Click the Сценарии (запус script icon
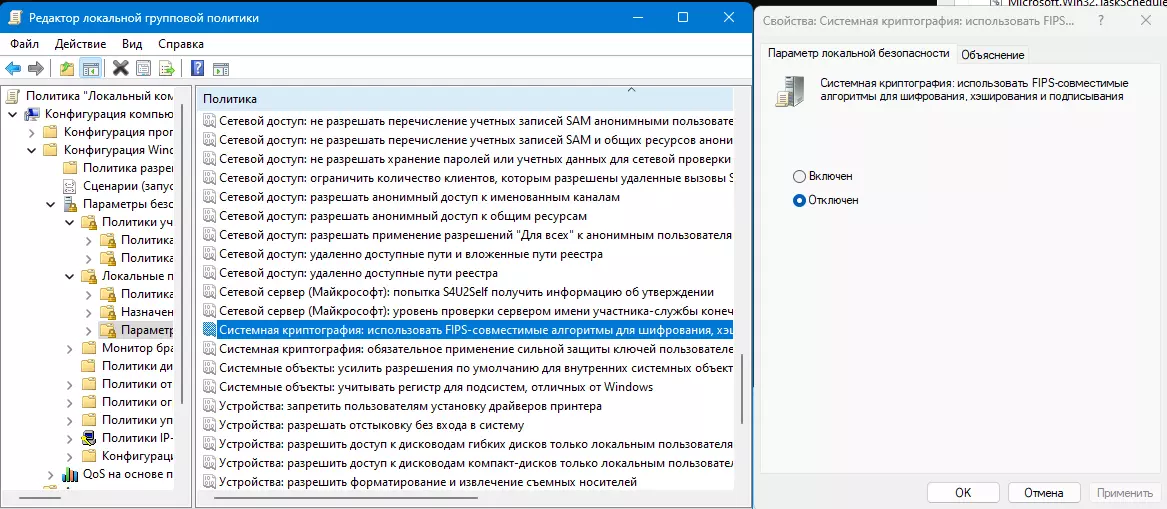The image size is (1167, 509). [x=70, y=186]
